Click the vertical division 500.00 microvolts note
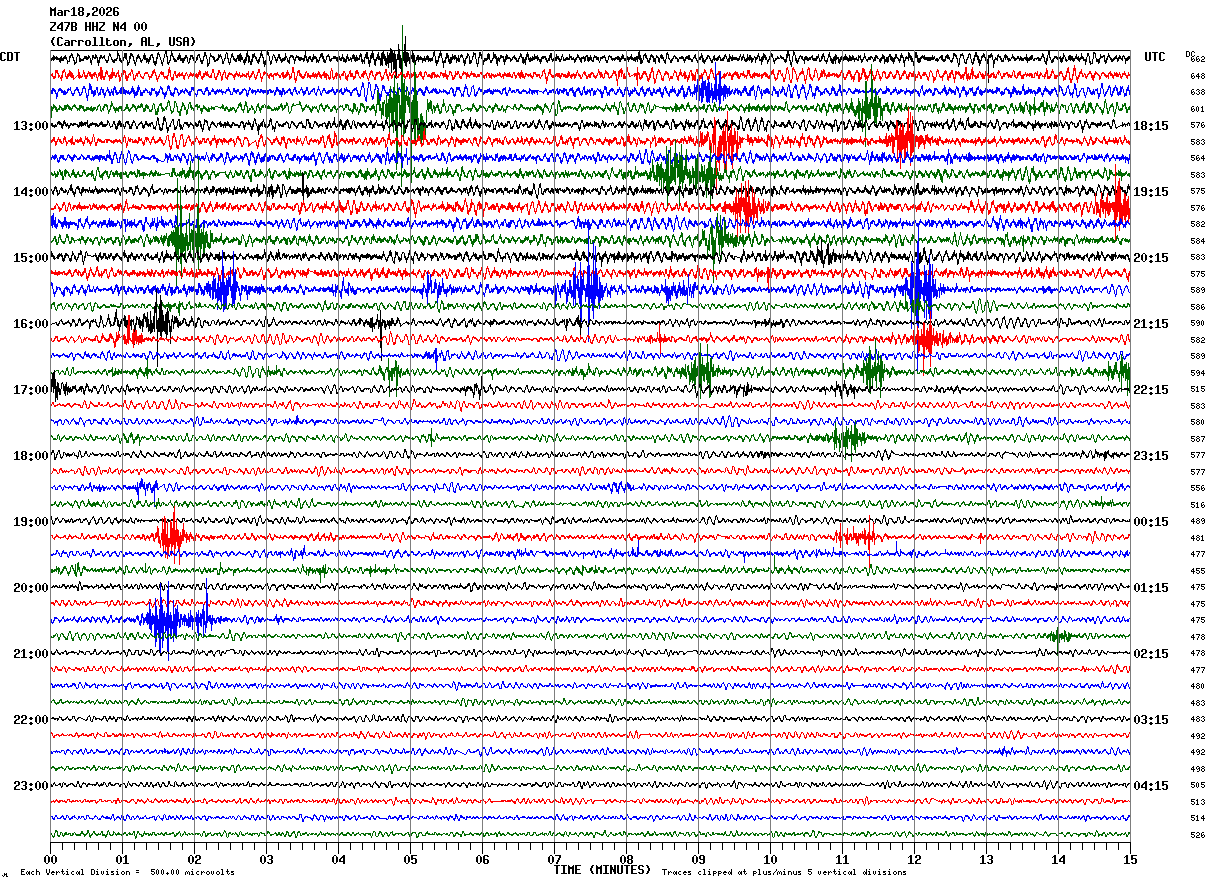The image size is (1210, 886). [x=127, y=872]
